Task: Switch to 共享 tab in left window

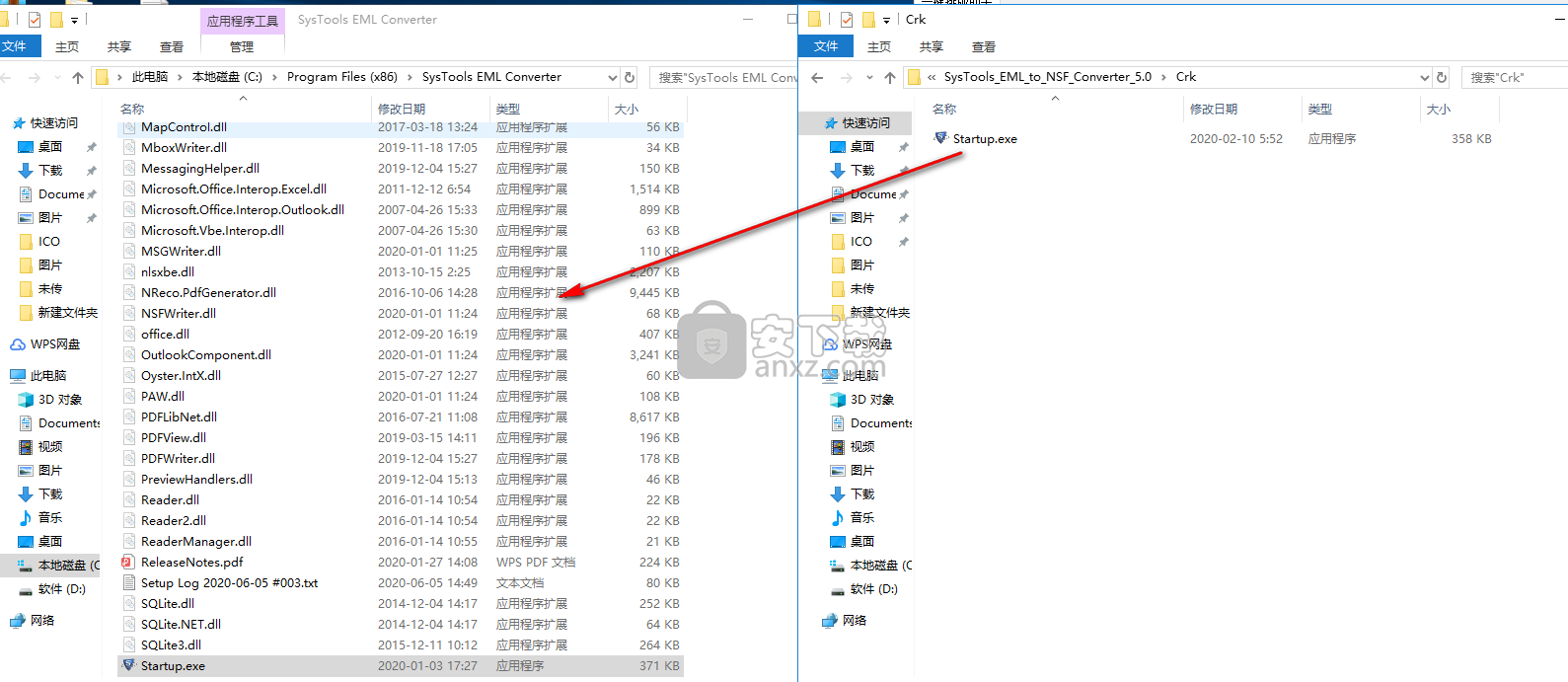Action: coord(119,46)
